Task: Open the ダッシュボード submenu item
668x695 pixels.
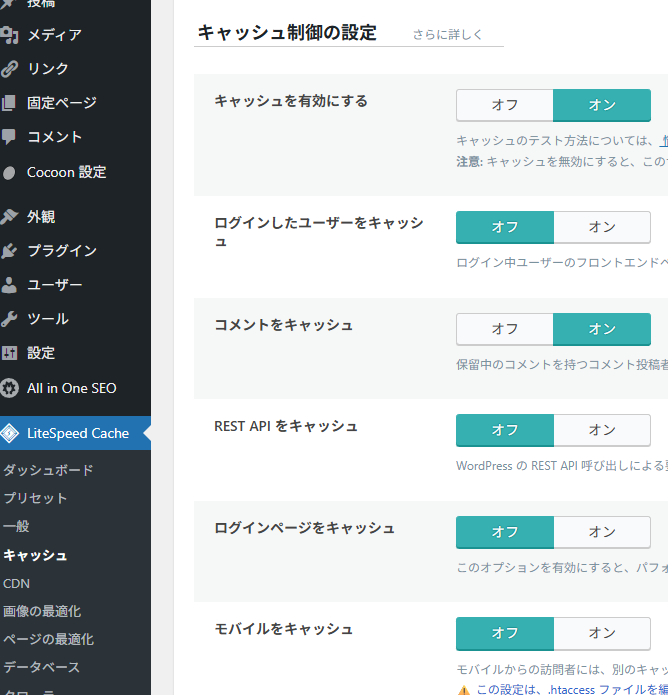Action: (48, 470)
